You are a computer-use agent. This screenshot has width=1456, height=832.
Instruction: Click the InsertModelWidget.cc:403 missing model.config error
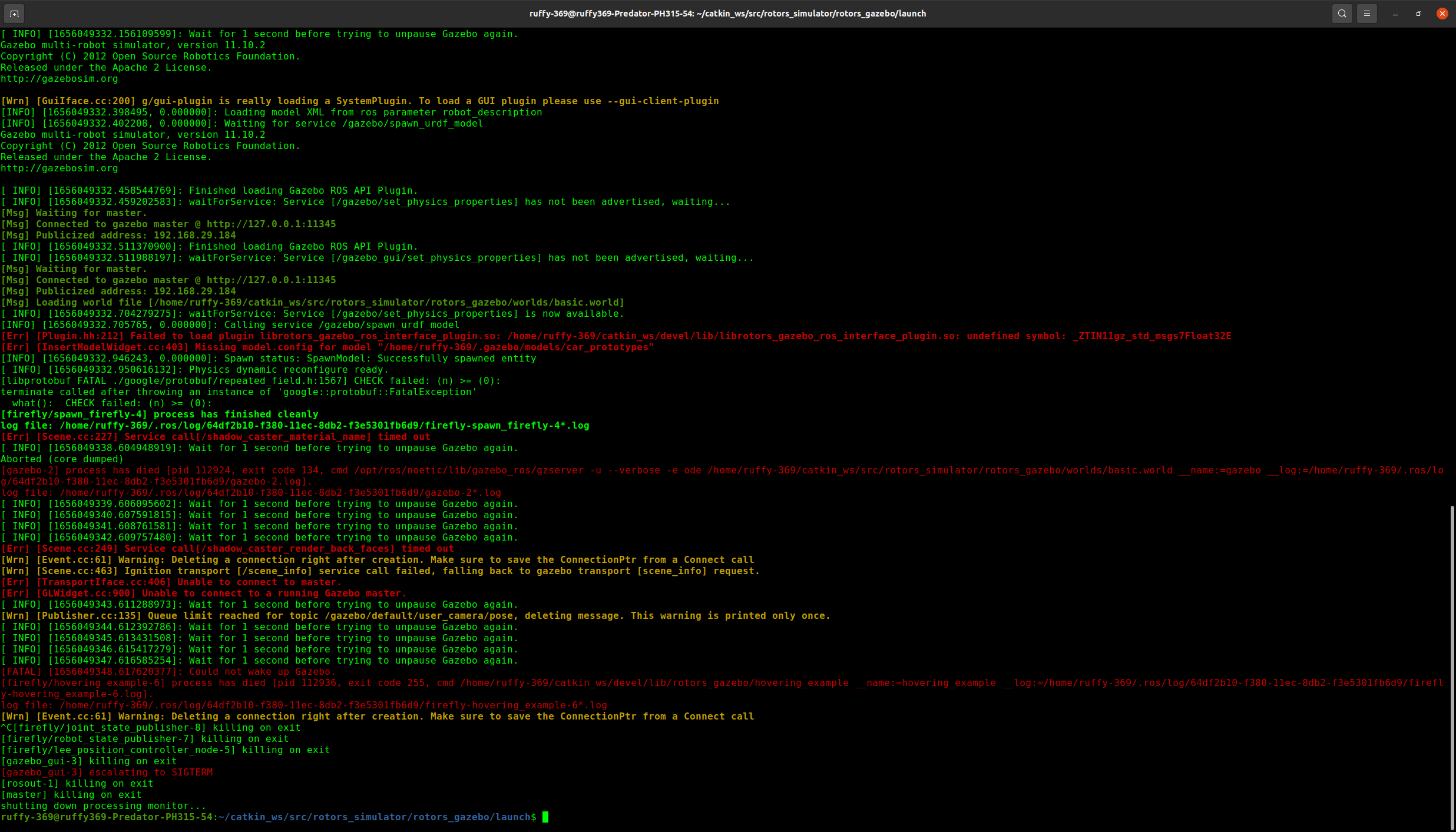[x=327, y=347]
